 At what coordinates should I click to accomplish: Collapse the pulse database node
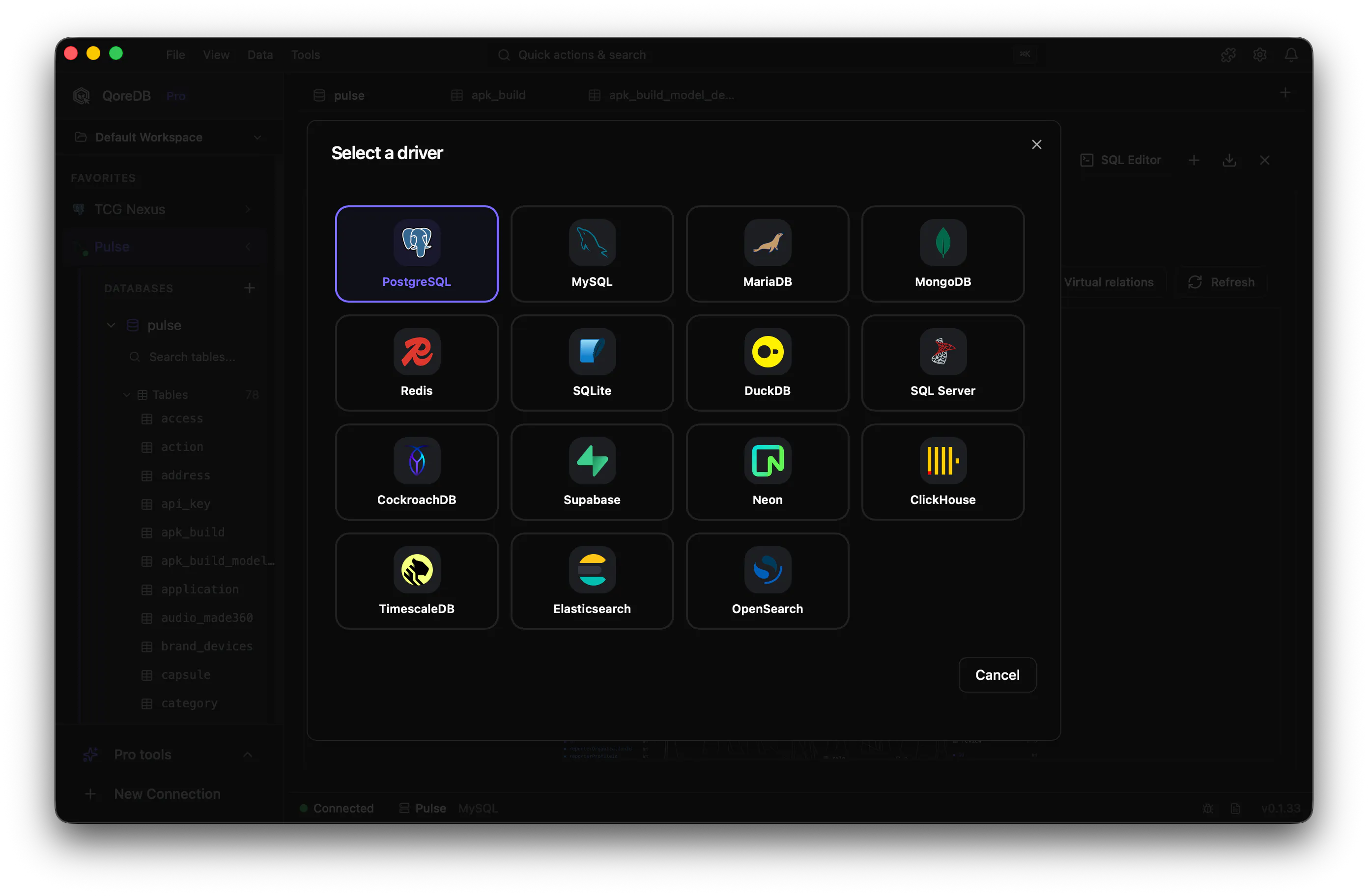click(x=111, y=325)
